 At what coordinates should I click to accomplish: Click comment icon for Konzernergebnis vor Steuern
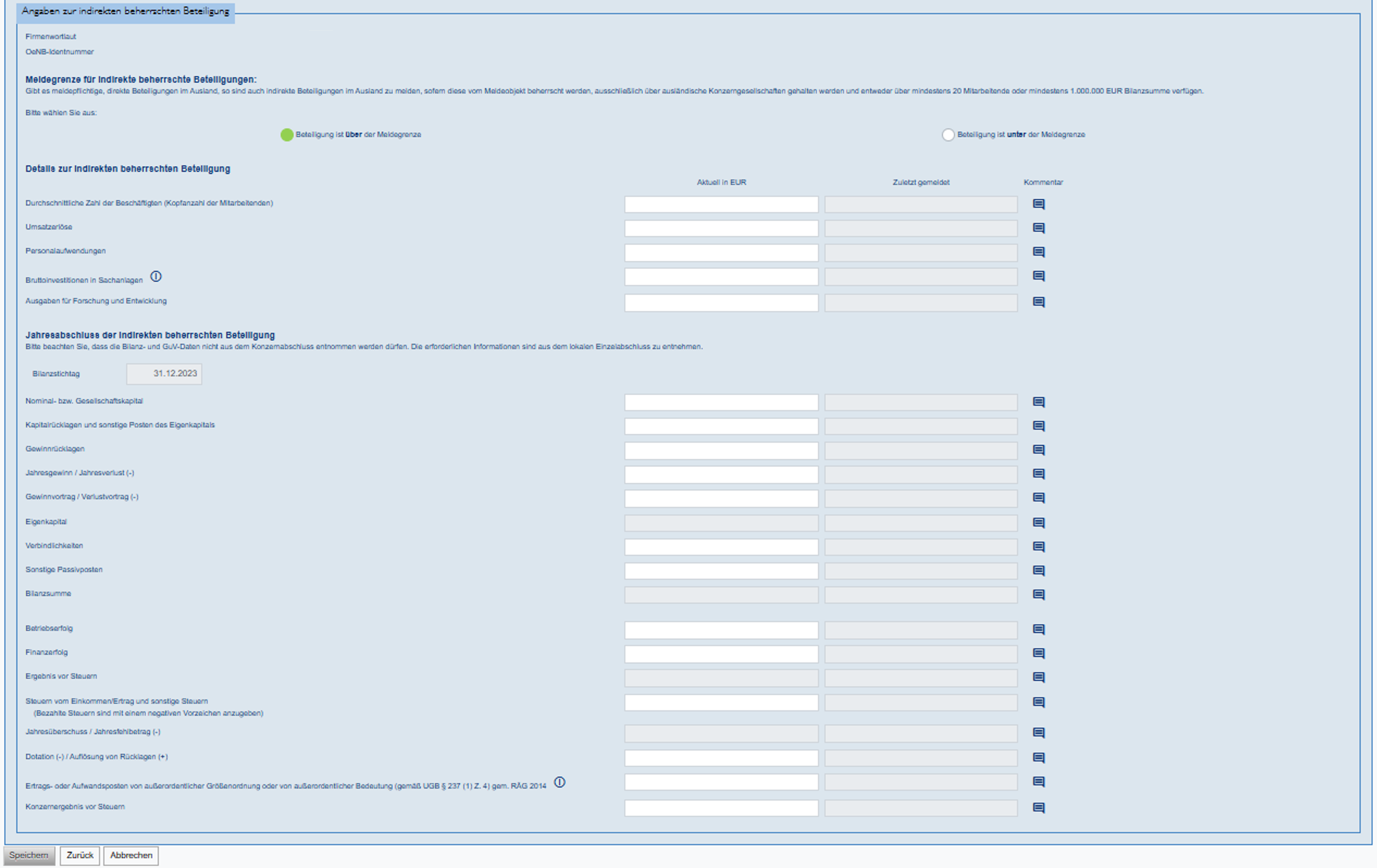1039,807
